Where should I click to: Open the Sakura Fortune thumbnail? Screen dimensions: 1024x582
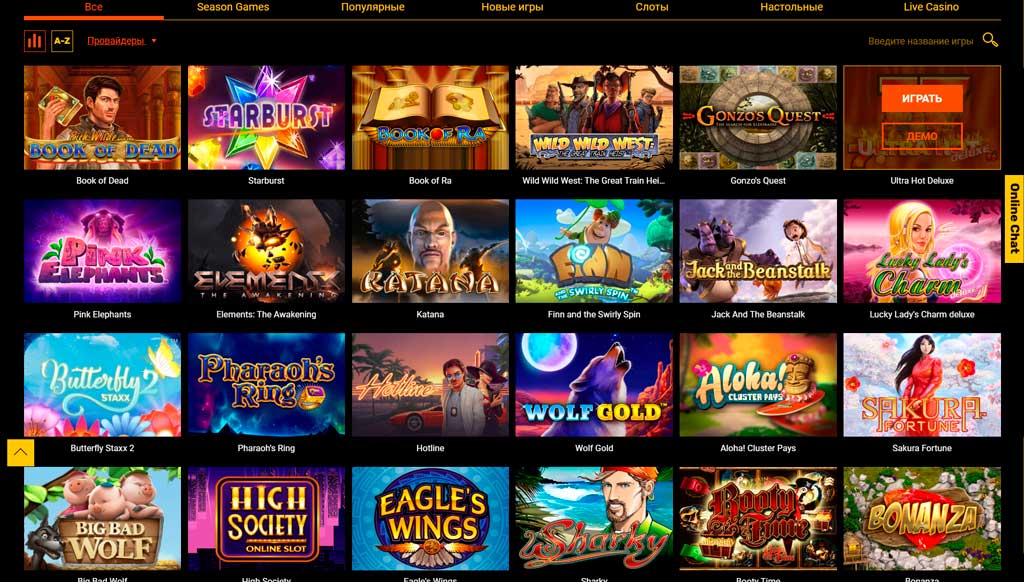pos(921,385)
